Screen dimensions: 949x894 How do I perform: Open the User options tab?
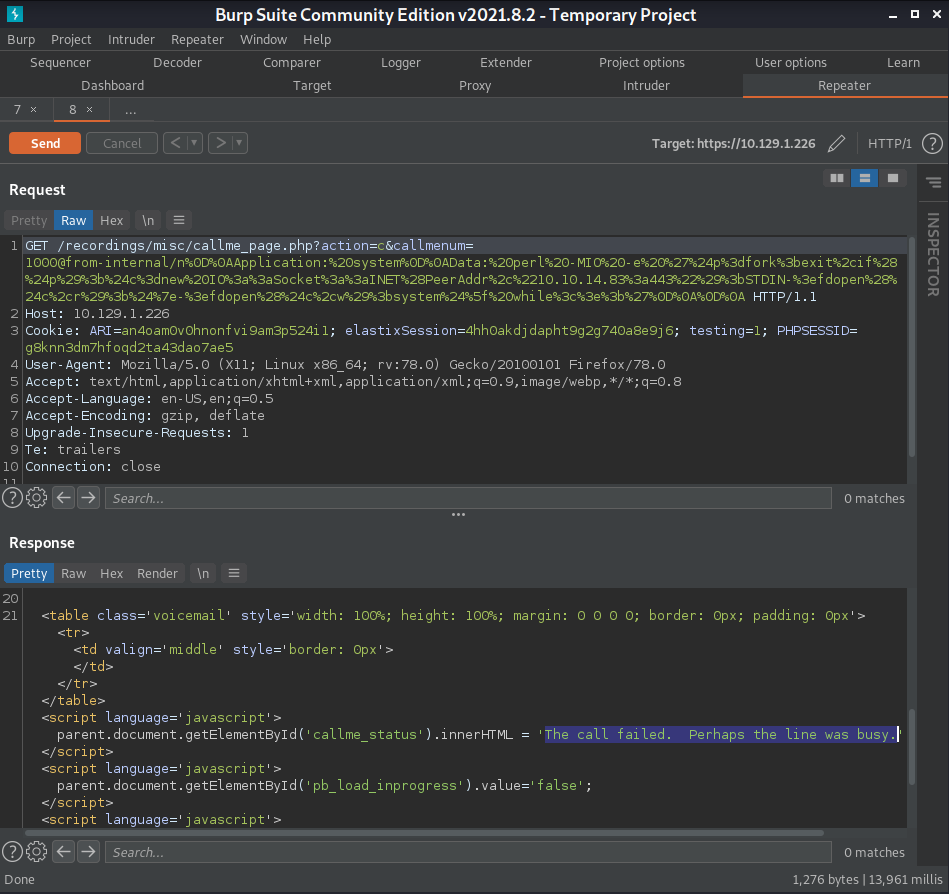pos(790,62)
